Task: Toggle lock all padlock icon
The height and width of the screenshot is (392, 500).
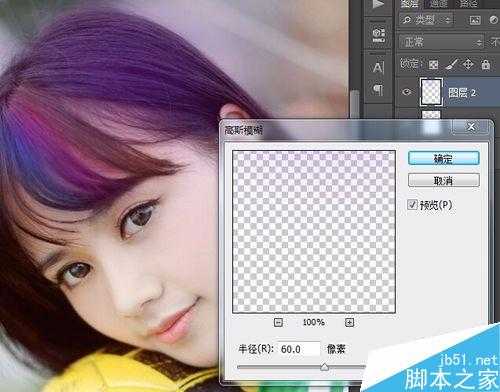Action: [x=486, y=64]
